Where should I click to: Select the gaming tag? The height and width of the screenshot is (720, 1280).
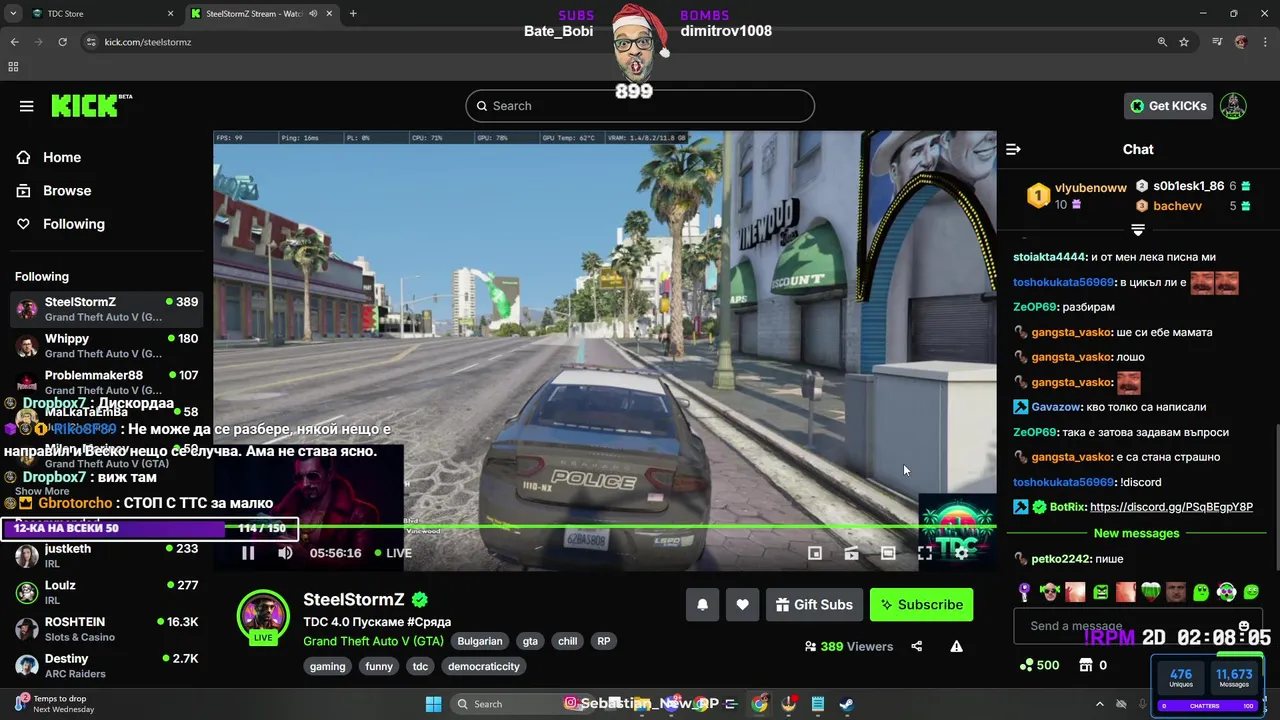pyautogui.click(x=328, y=666)
